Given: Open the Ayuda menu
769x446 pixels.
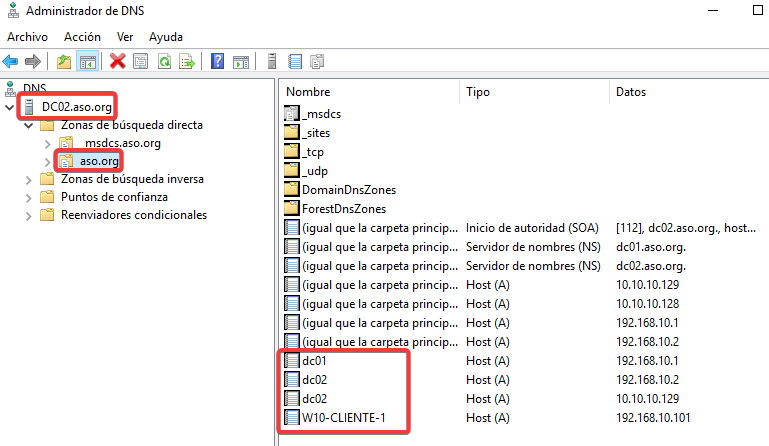Looking at the screenshot, I should point(166,36).
